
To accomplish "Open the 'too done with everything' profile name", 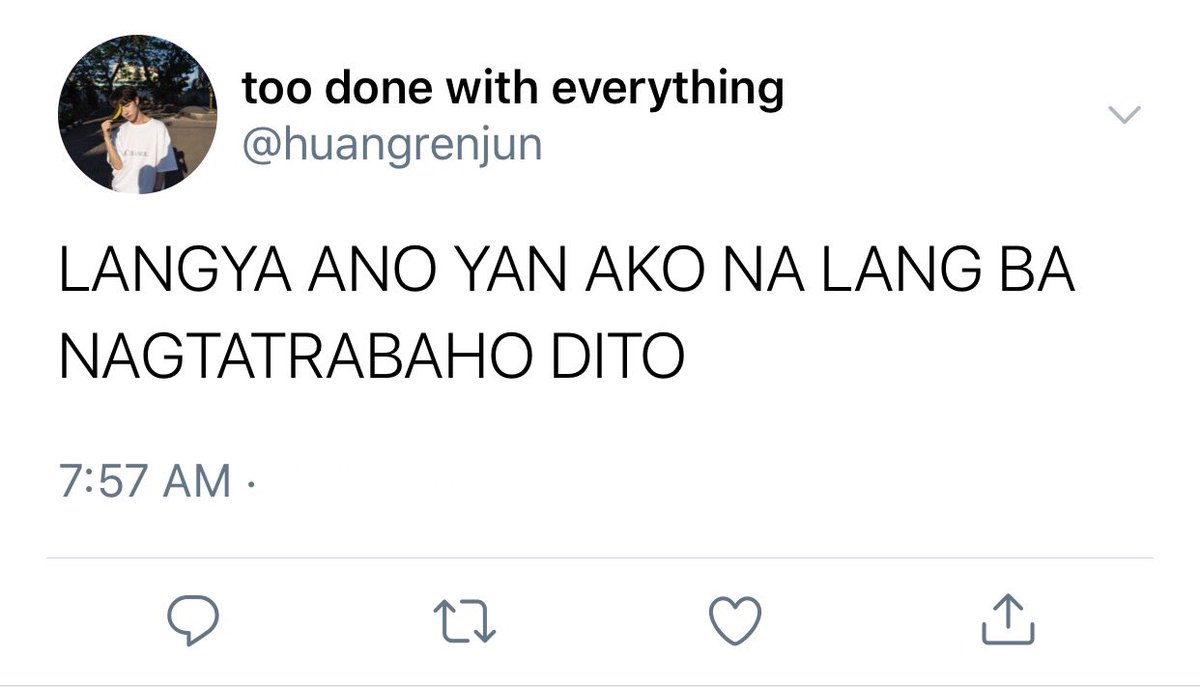I will point(513,90).
